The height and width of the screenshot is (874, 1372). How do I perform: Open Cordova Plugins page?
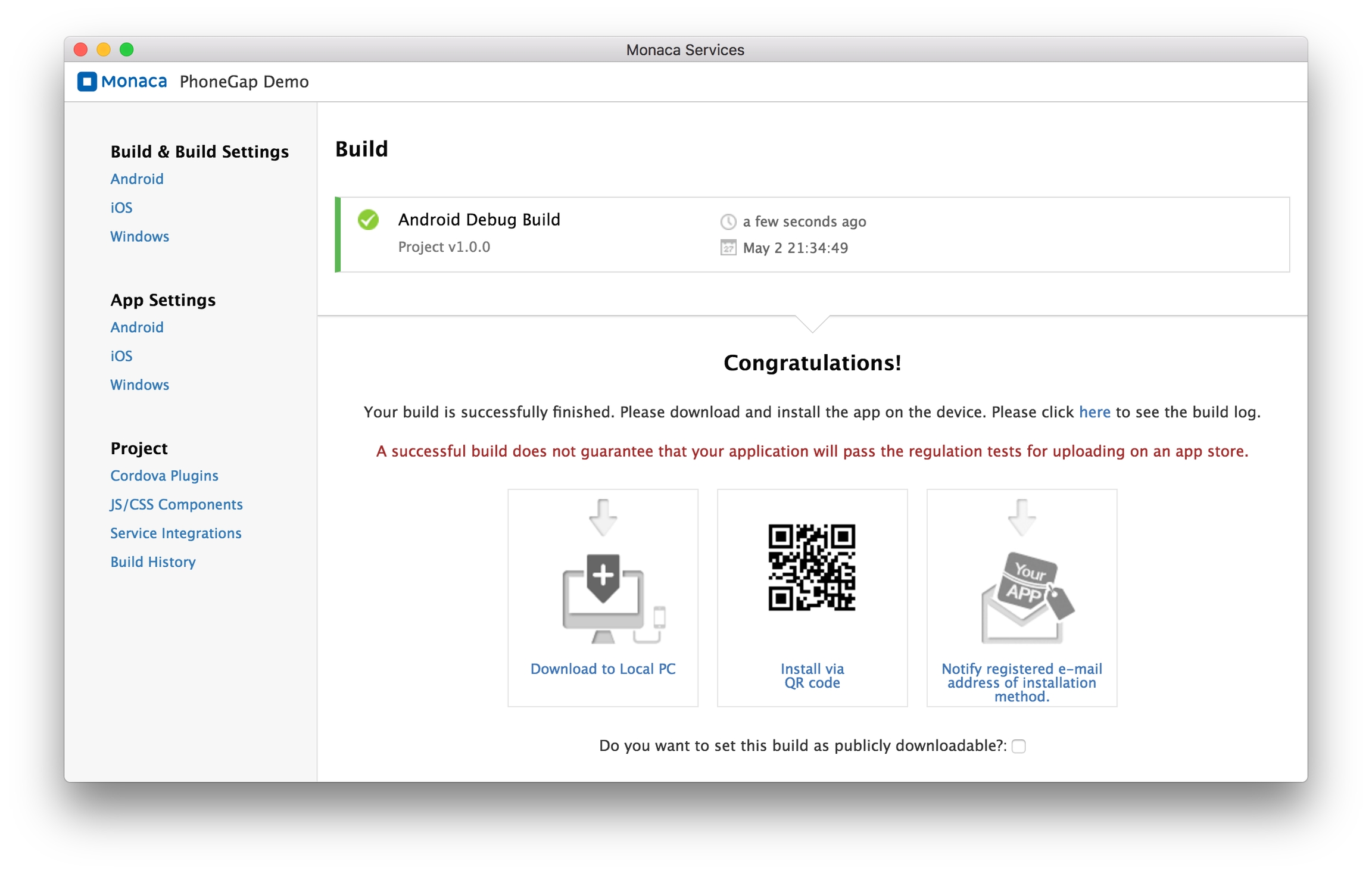[164, 476]
